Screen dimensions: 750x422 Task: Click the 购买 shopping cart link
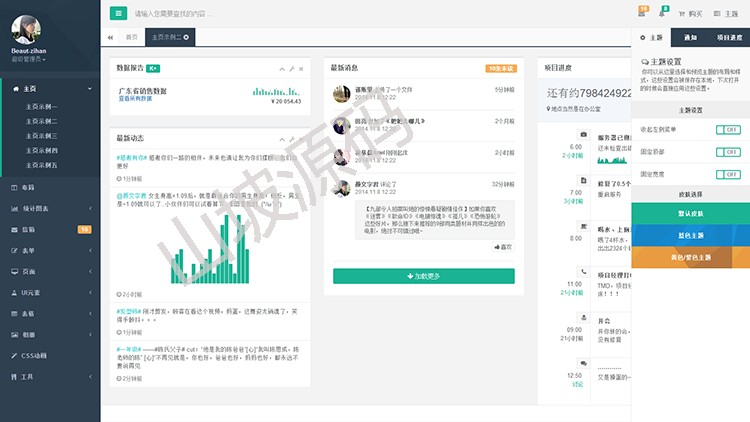click(690, 14)
